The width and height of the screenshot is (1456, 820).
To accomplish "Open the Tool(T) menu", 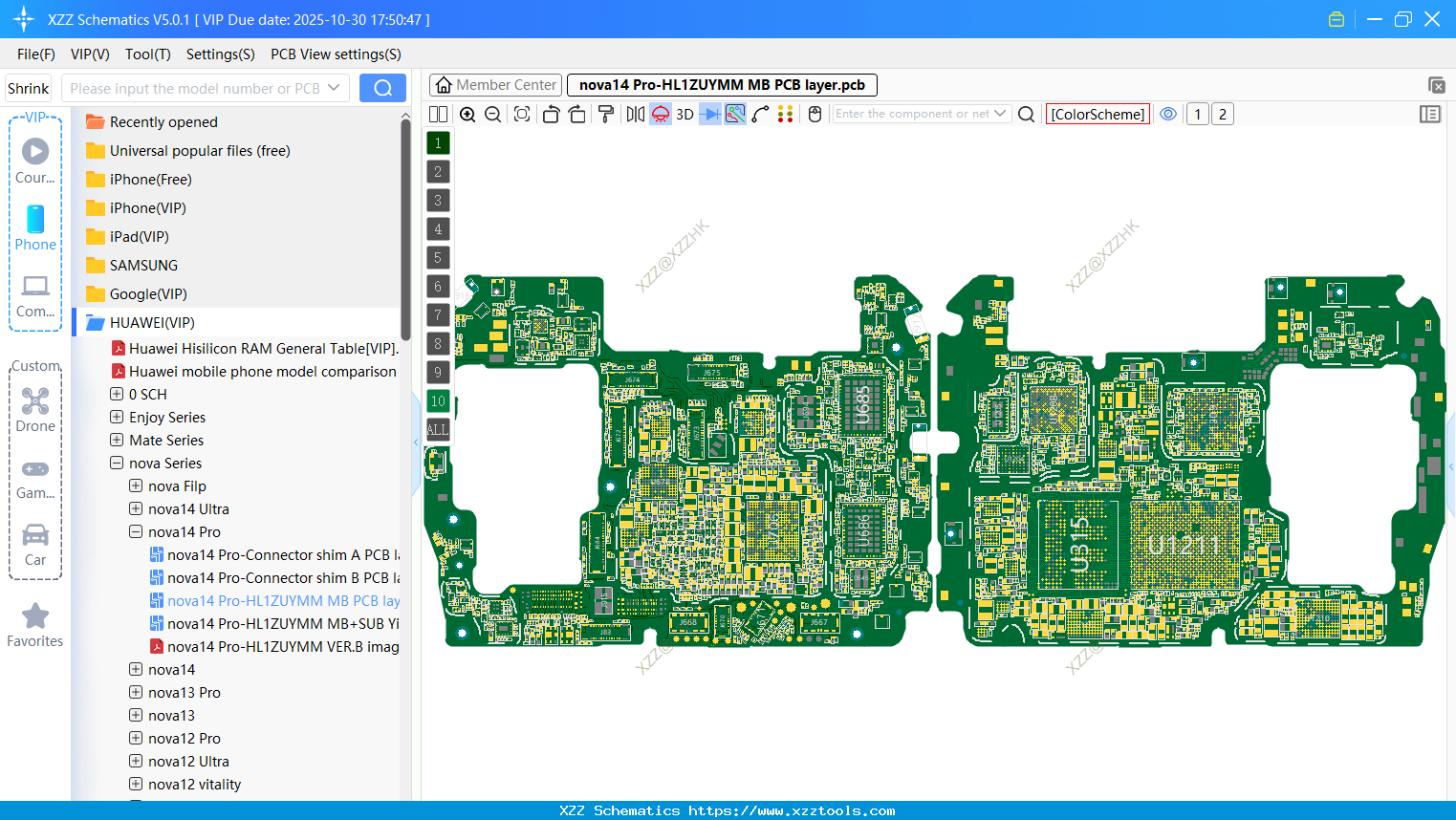I will [x=148, y=54].
